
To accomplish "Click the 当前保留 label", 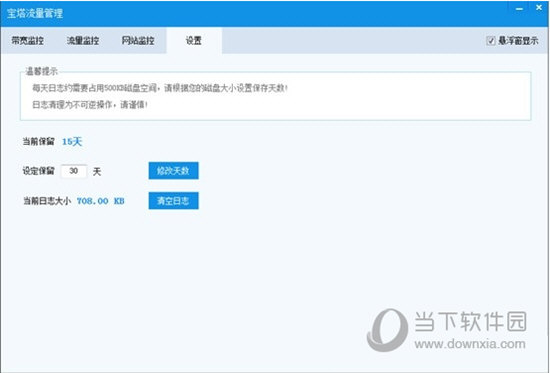I will [x=39, y=141].
